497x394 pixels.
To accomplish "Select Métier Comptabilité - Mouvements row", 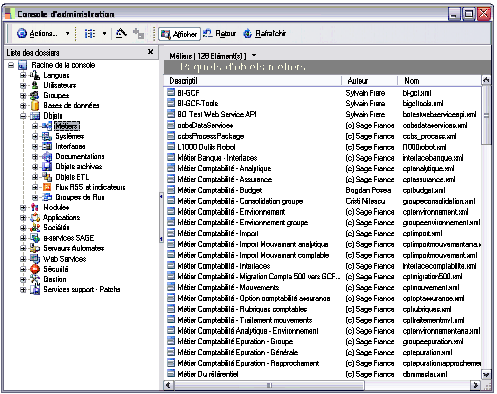I will point(323,287).
